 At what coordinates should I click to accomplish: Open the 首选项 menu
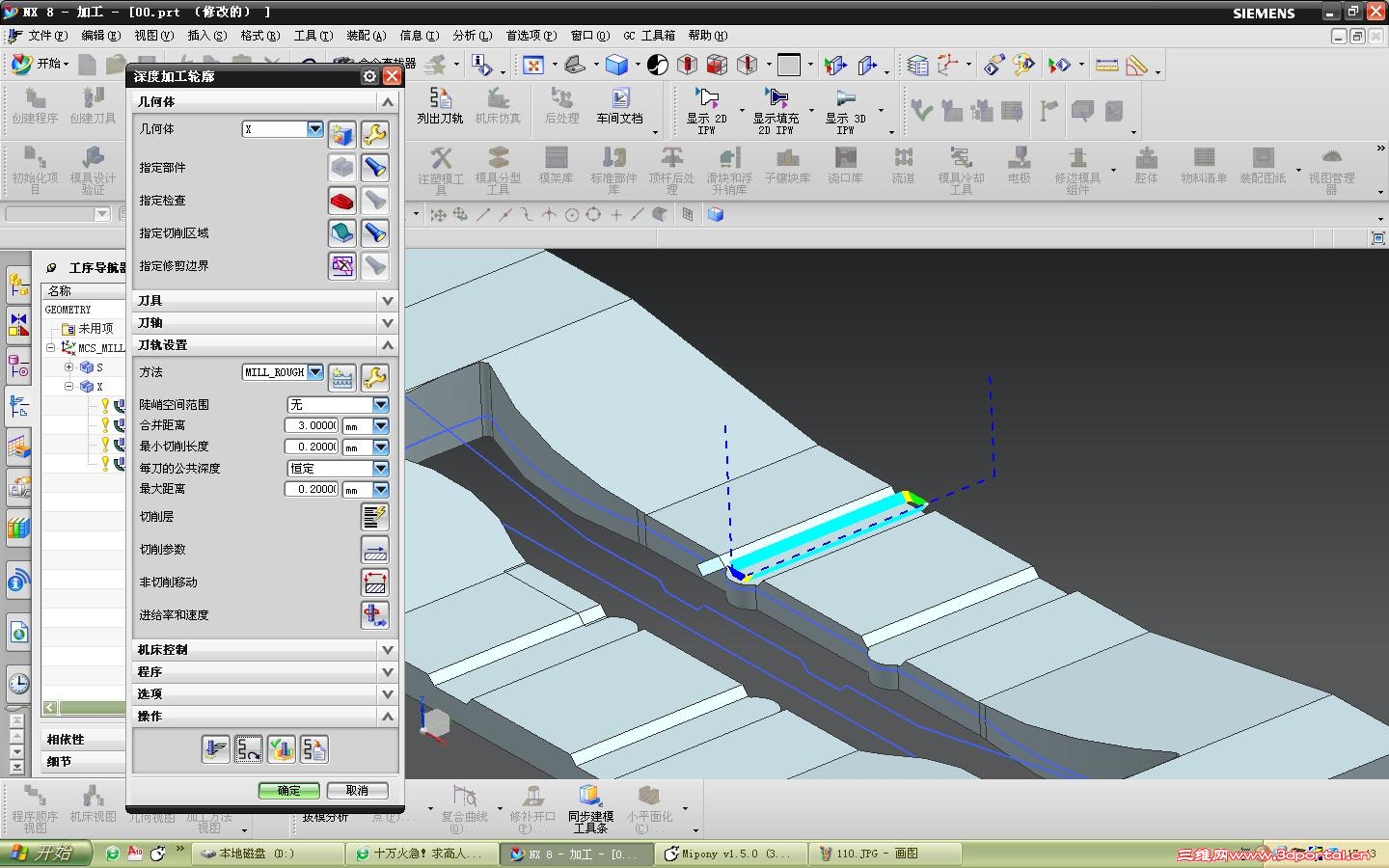531,36
